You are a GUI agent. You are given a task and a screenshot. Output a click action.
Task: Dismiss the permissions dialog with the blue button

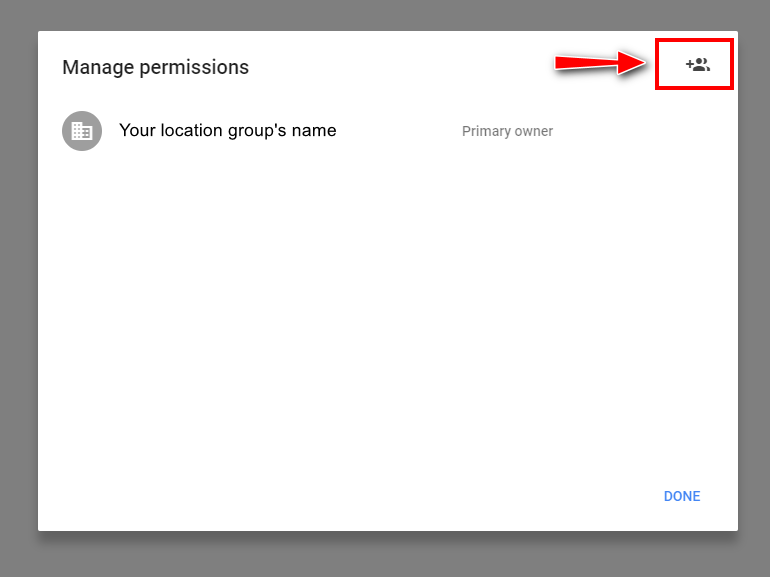pos(682,496)
